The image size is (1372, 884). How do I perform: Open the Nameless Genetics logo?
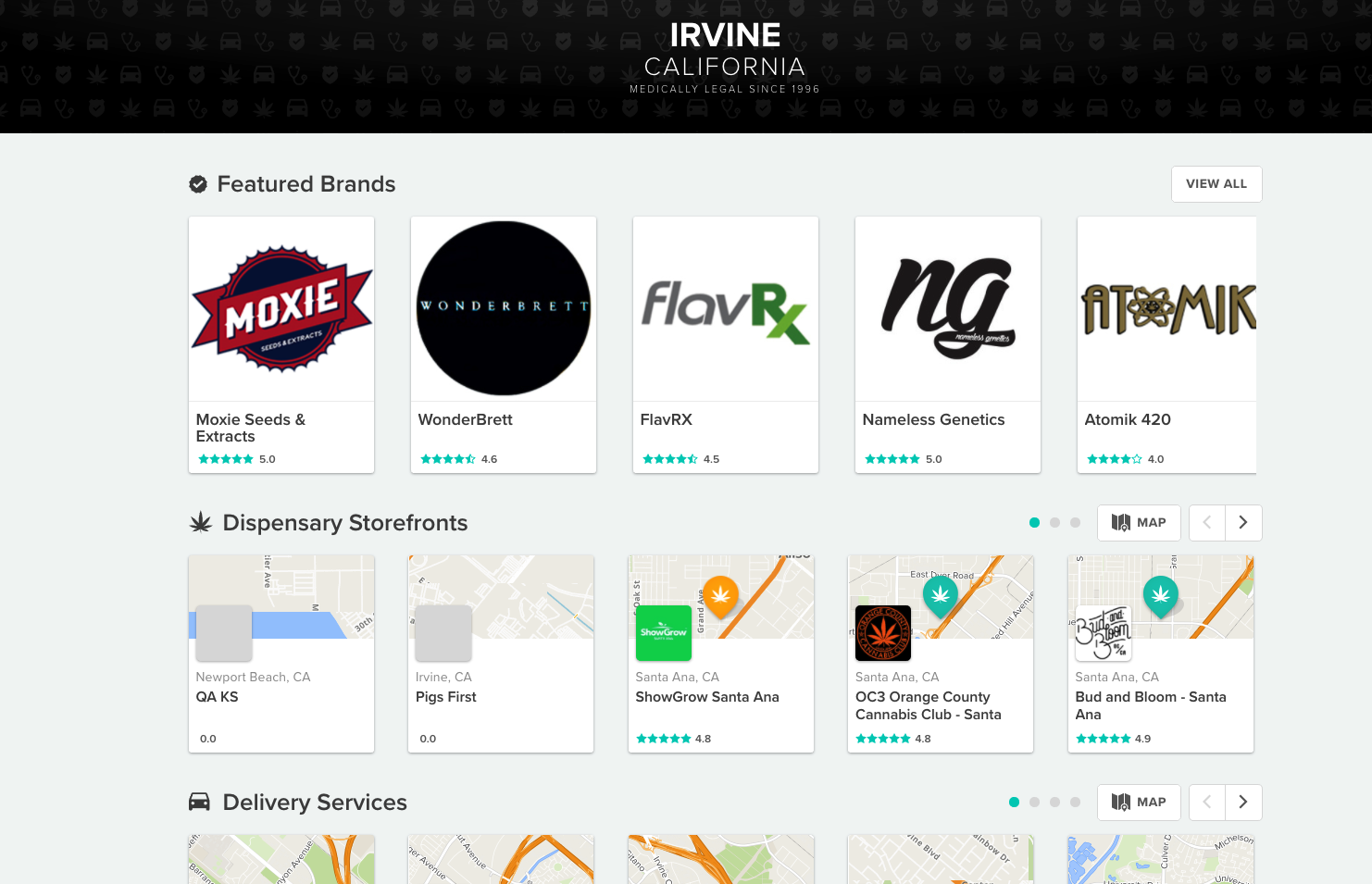(x=948, y=308)
